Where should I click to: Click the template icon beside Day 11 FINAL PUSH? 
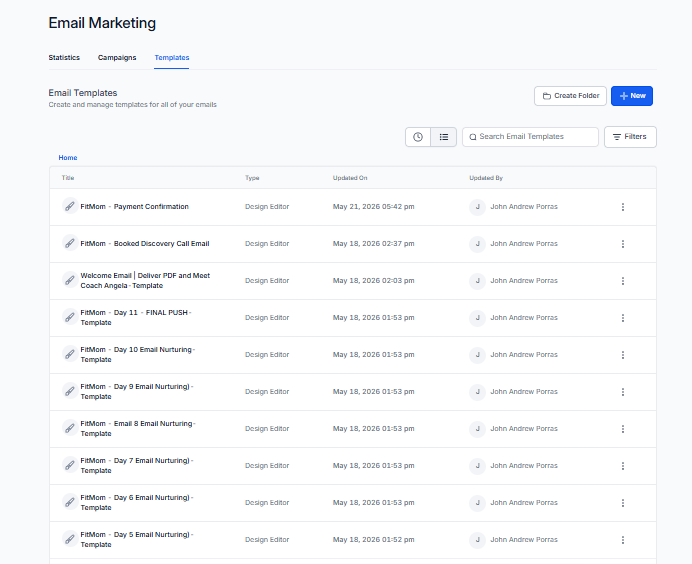pyautogui.click(x=70, y=317)
